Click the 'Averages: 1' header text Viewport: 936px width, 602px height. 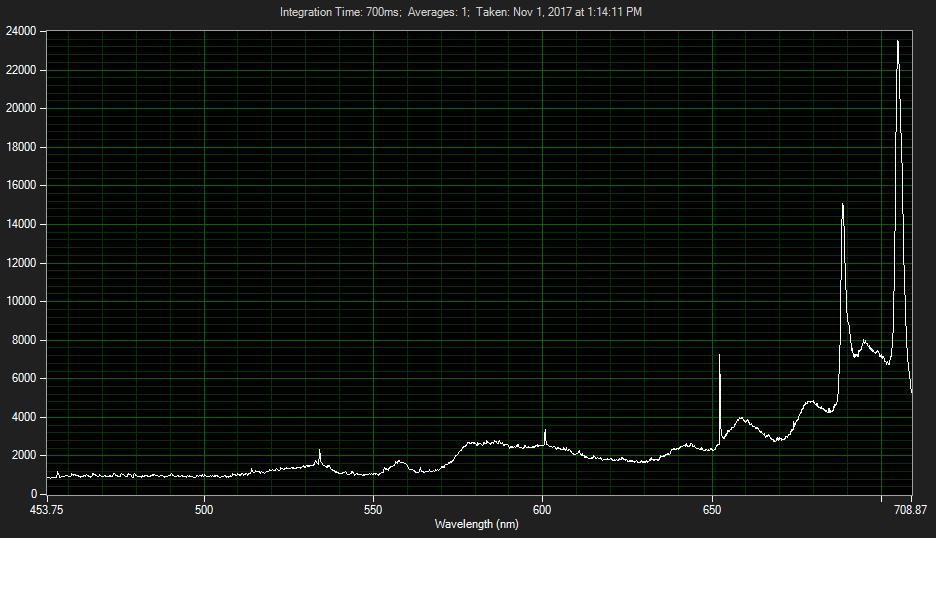438,12
